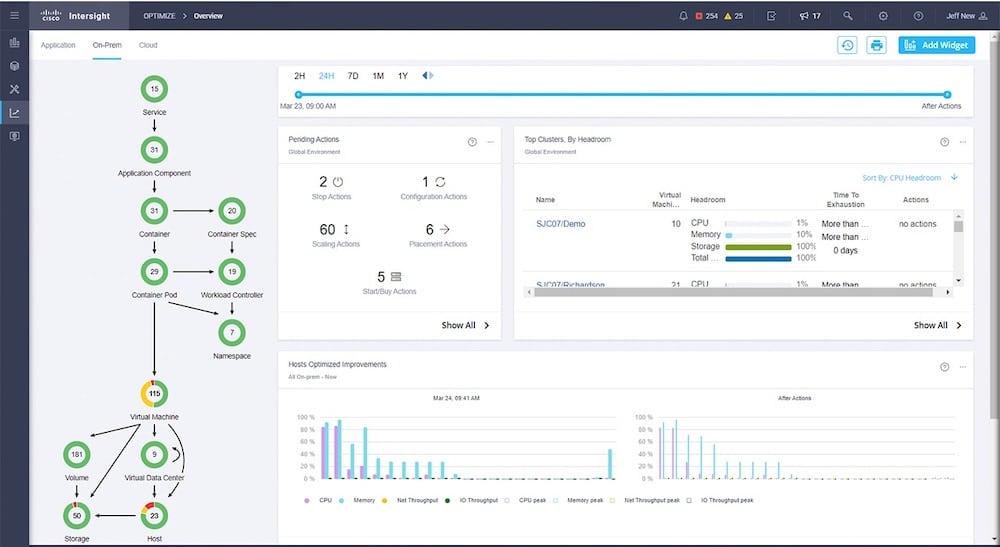Screen dimensions: 1000x547
Task: Select the 7D time range
Action: [x=353, y=76]
